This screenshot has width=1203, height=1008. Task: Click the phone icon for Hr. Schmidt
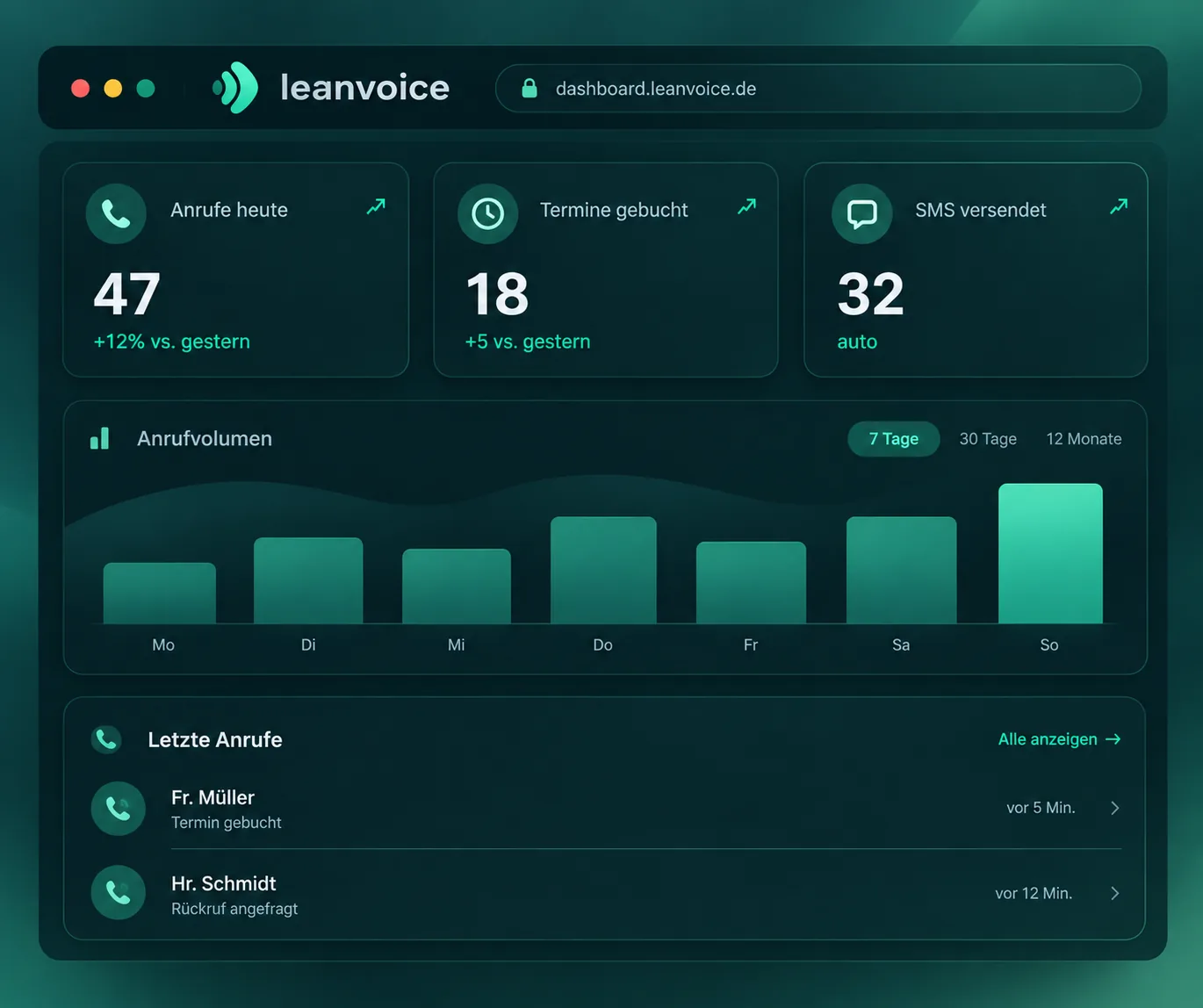(x=119, y=893)
